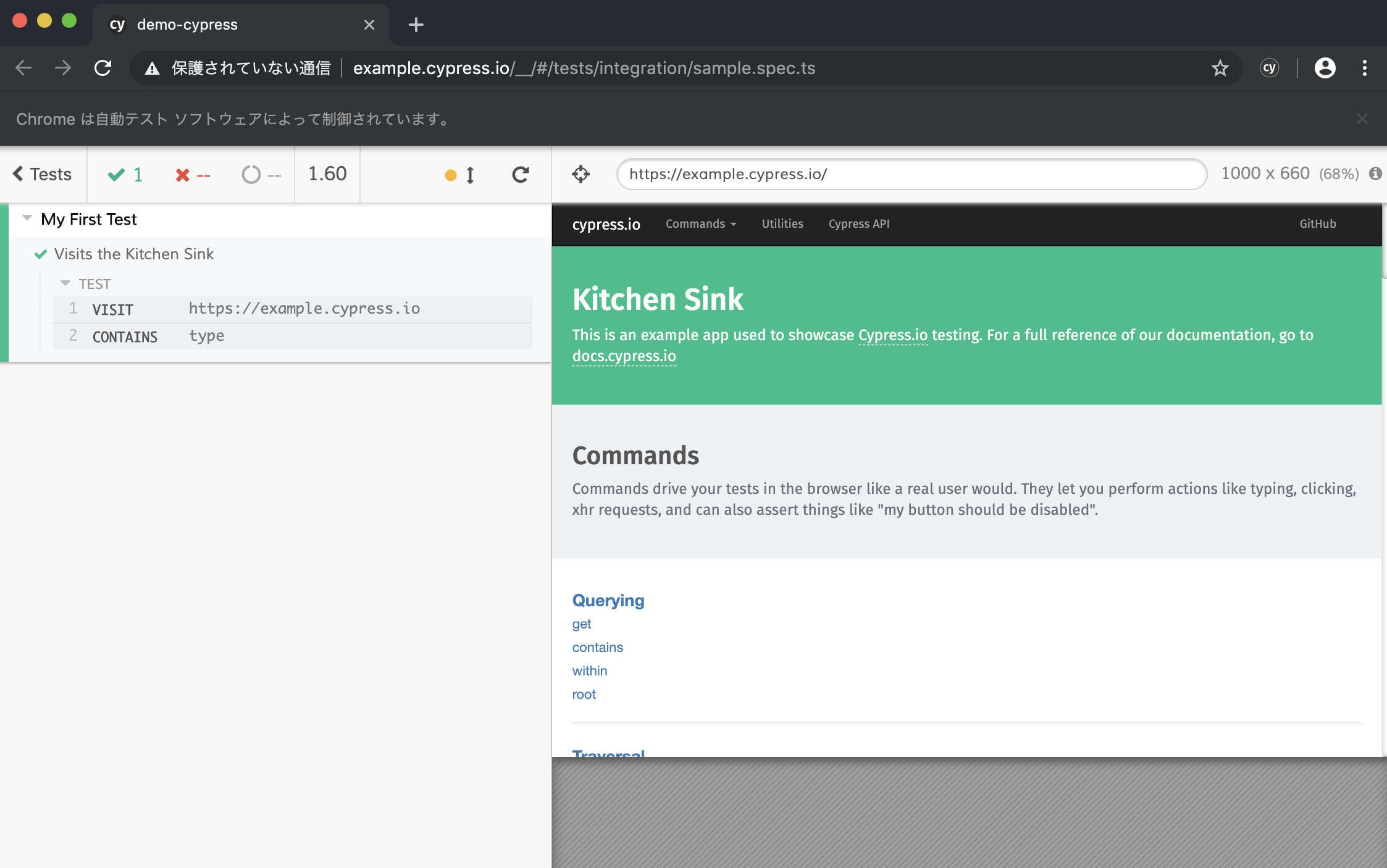Click the insecure connection warning icon
Screen dimensions: 1387x868
152,69
